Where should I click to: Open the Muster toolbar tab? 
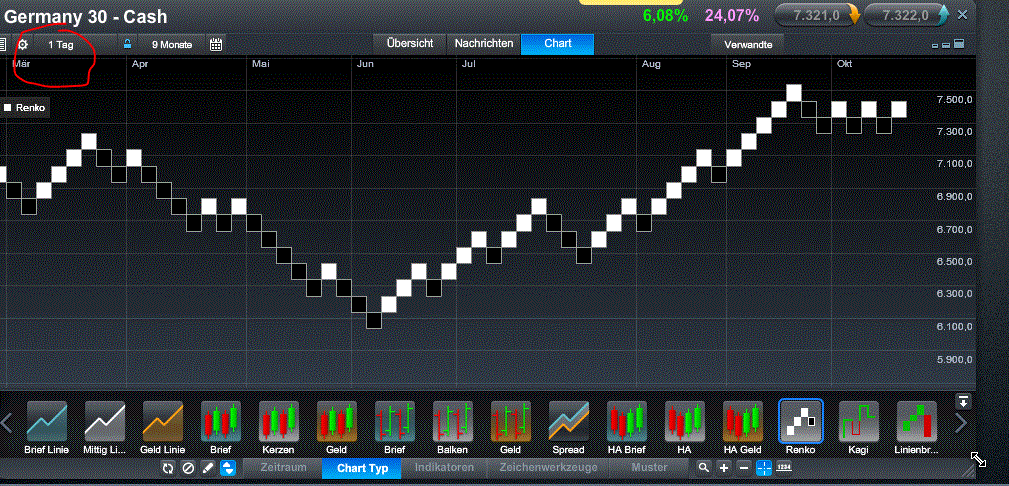click(x=649, y=468)
